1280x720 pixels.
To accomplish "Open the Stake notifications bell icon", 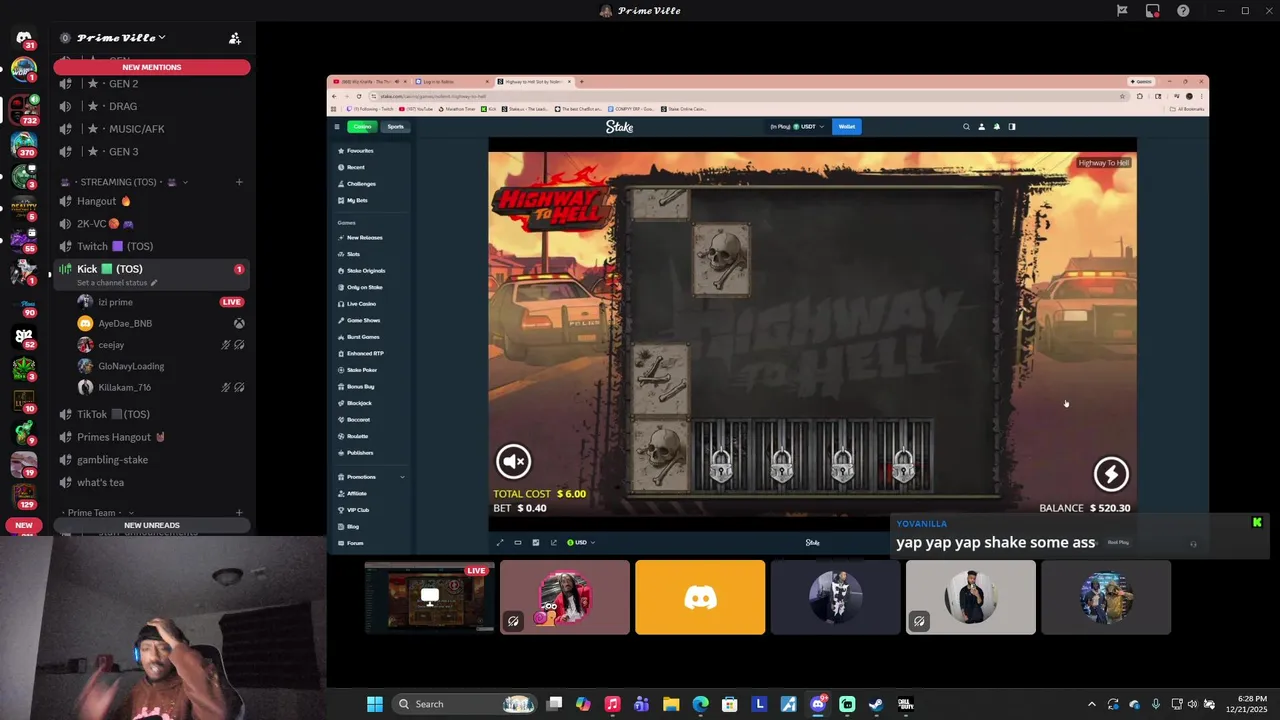I will [x=996, y=127].
